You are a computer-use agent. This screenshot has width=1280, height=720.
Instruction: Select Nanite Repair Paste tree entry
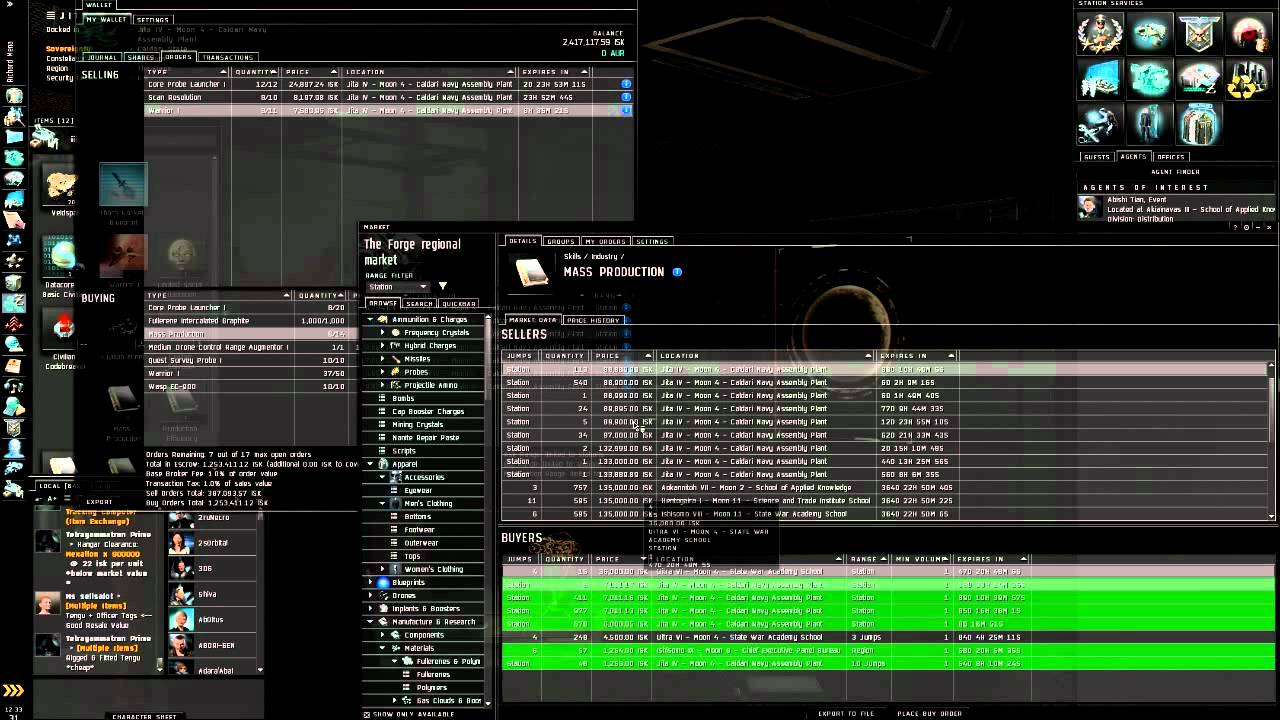pos(426,438)
